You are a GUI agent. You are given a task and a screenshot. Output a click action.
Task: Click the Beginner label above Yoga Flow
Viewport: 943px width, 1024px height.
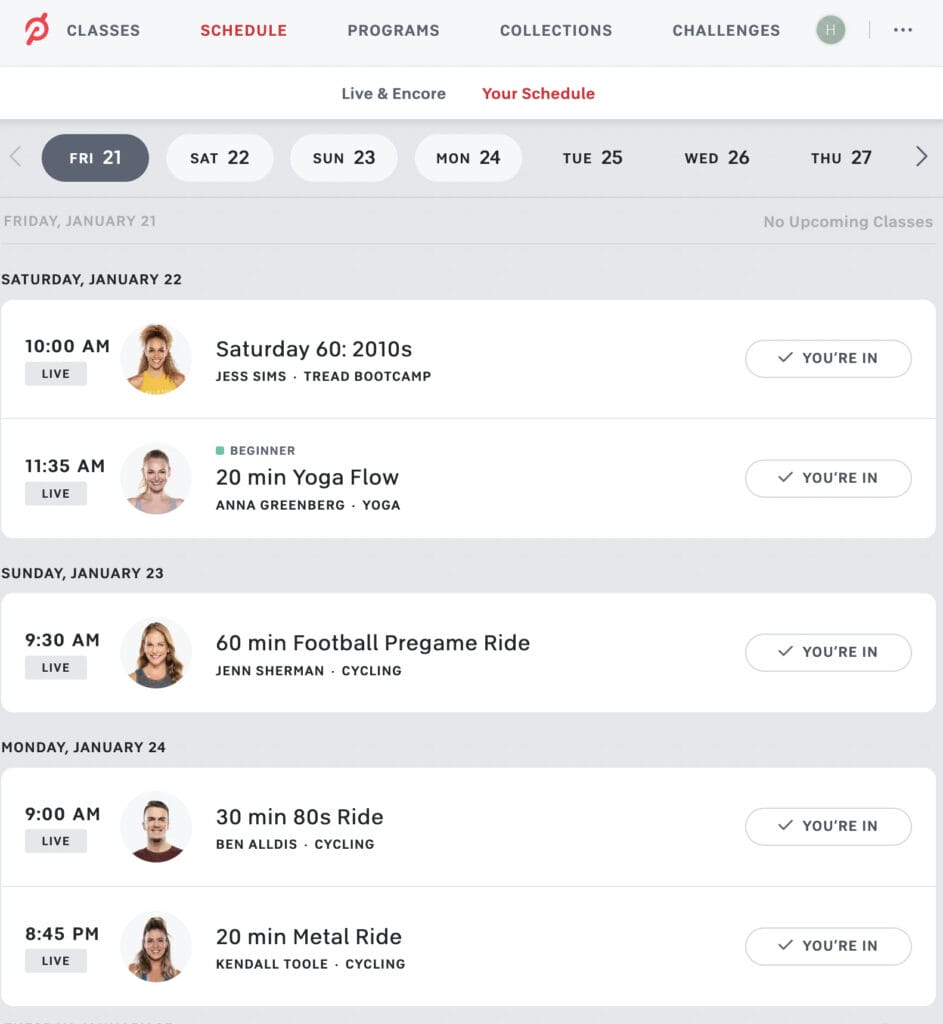point(255,451)
